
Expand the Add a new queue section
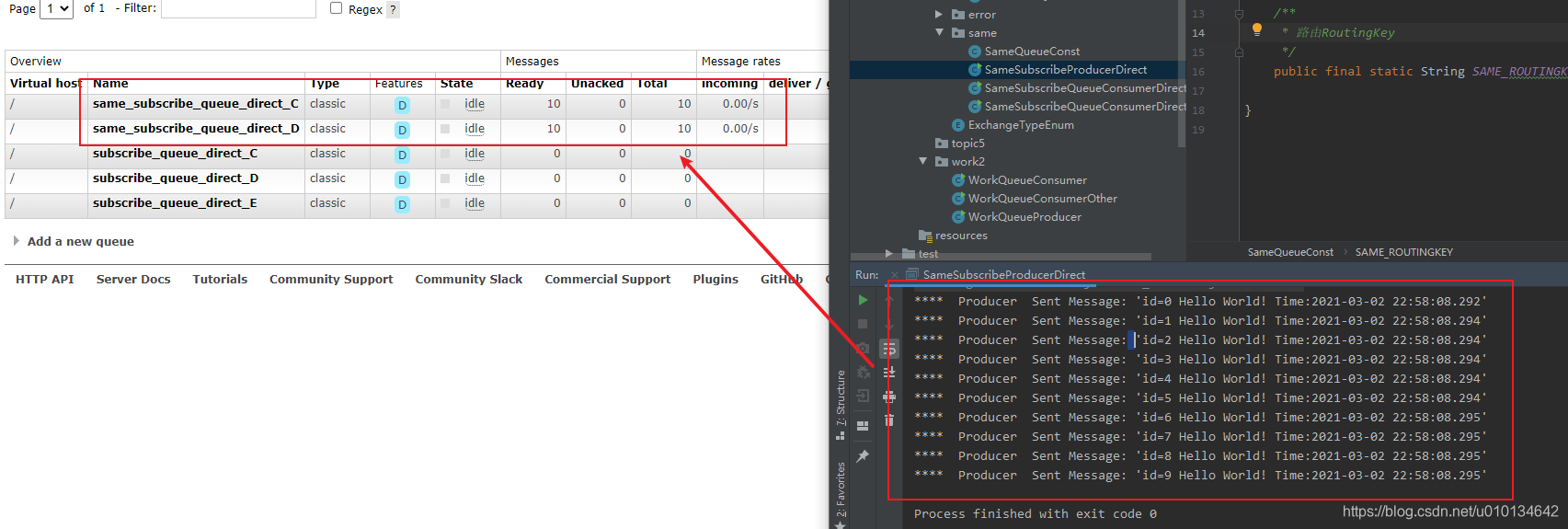point(74,241)
